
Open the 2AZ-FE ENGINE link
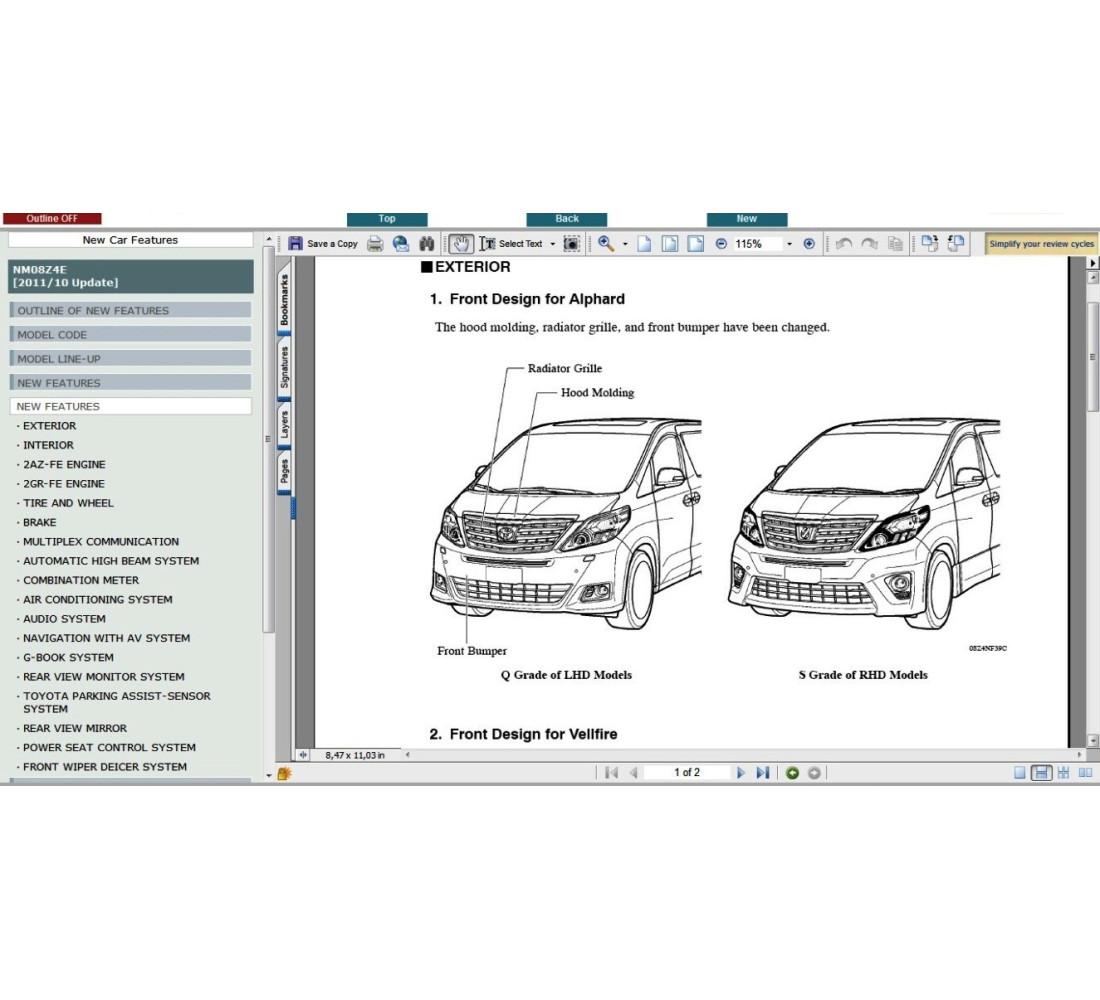pos(64,465)
